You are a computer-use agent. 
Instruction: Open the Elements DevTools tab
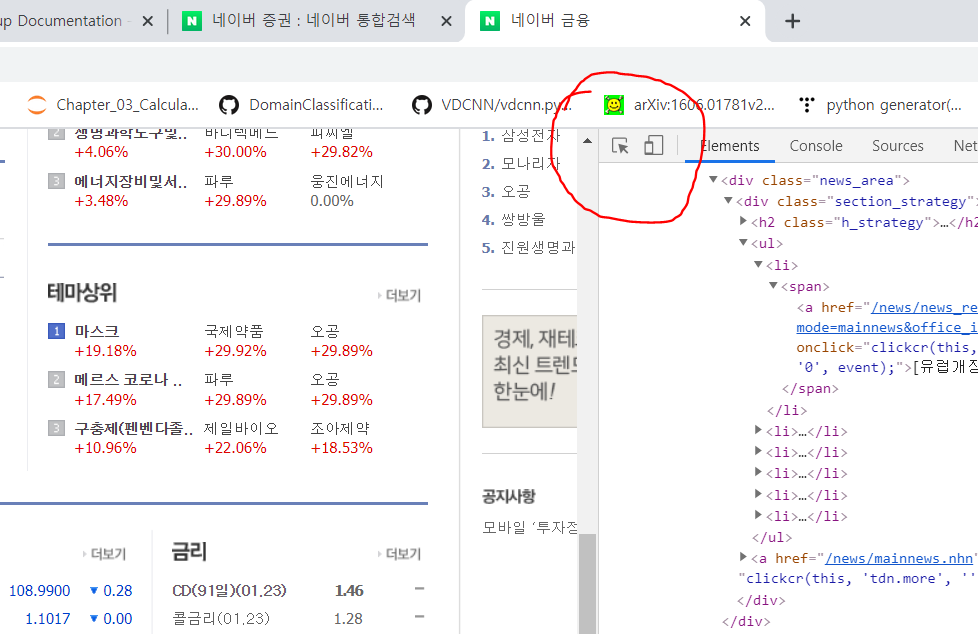[x=730, y=146]
